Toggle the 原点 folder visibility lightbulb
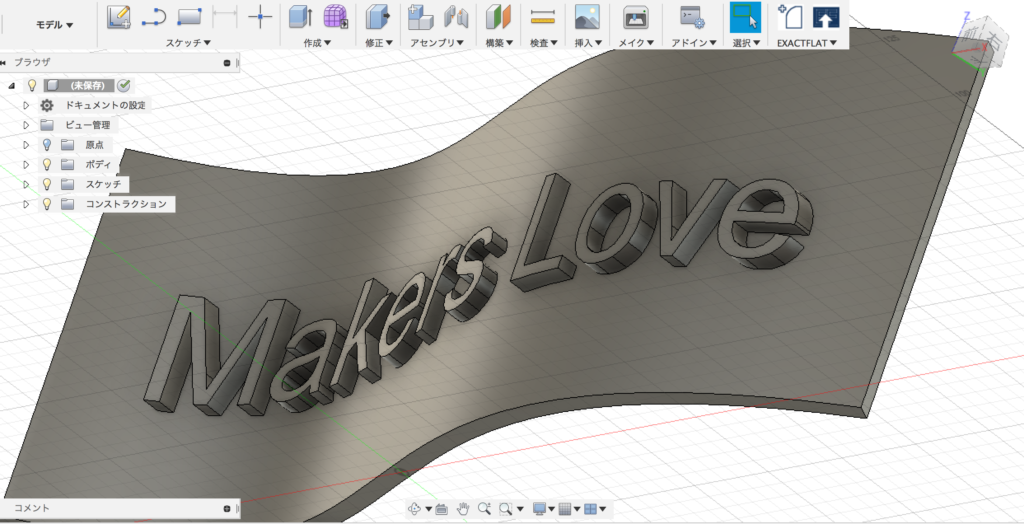1024x524 pixels. (x=47, y=145)
